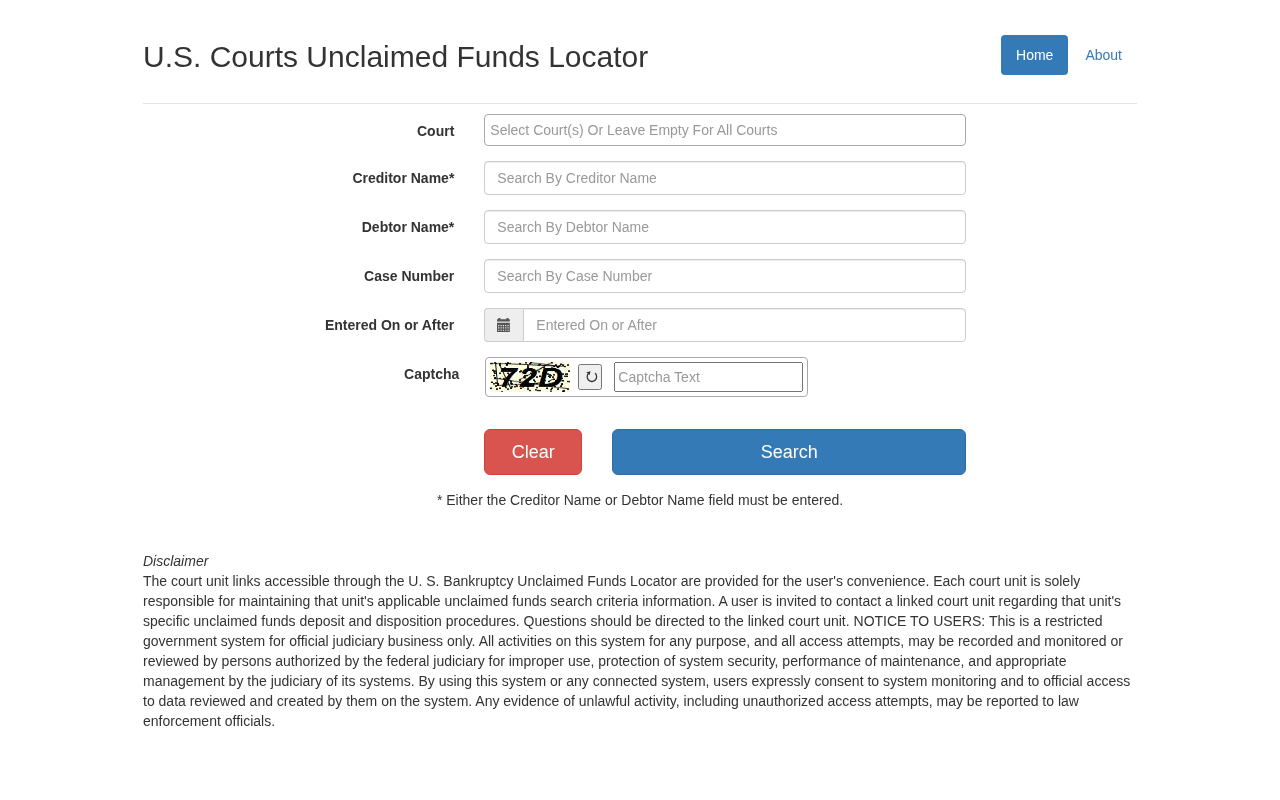
Task: Click the U.S. Courts Unclaimed Funds Locator heading
Action: click(x=395, y=57)
